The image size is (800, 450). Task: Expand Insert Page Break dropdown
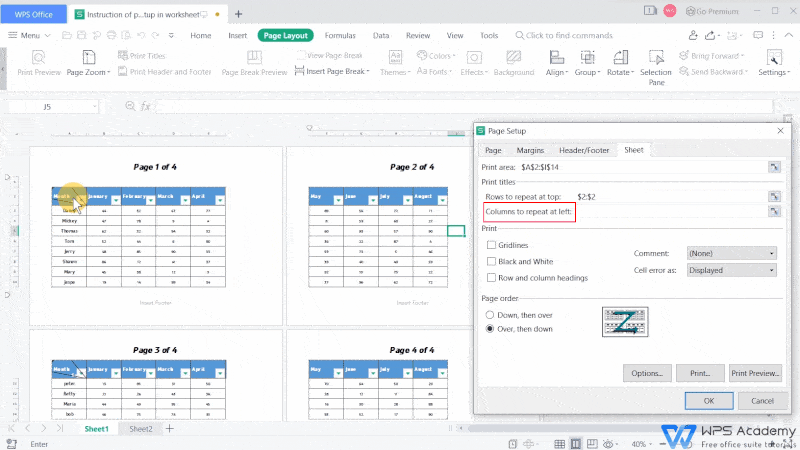[368, 71]
